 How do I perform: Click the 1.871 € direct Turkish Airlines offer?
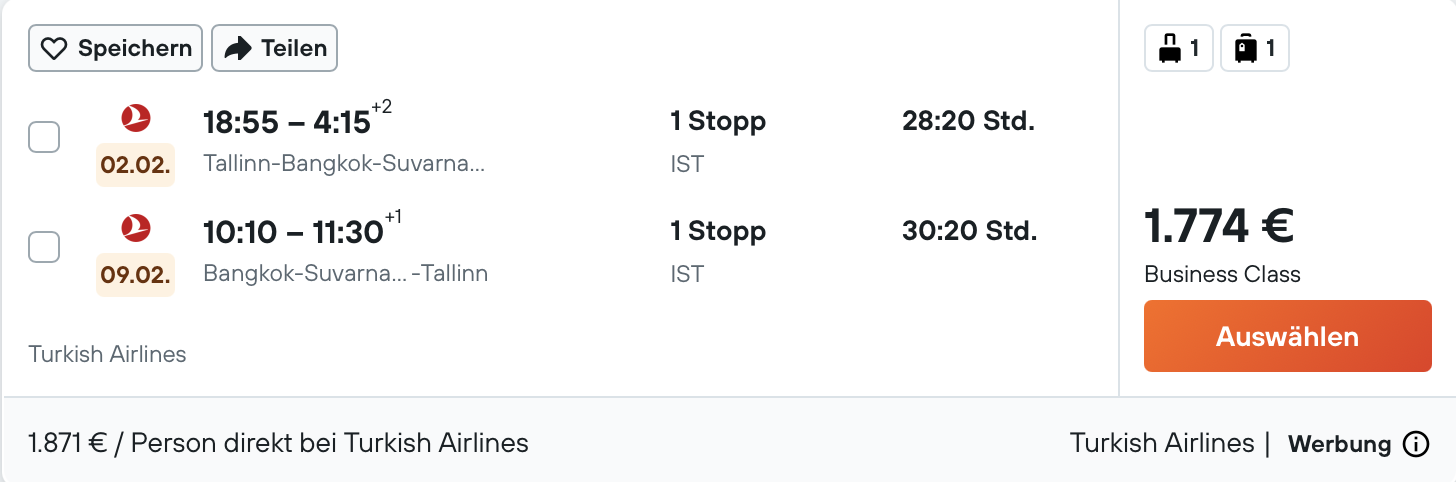pos(278,443)
